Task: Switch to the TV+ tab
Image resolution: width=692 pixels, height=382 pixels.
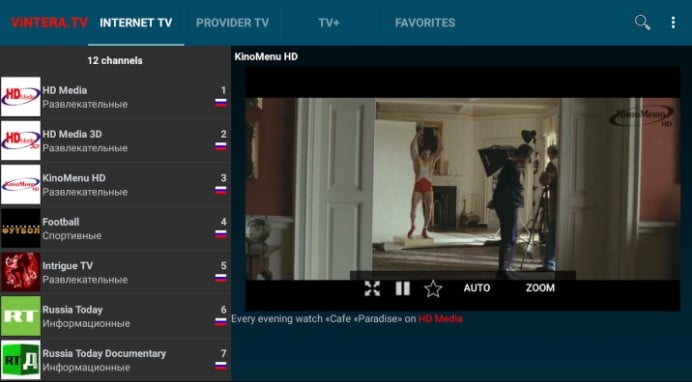Action: click(x=329, y=23)
